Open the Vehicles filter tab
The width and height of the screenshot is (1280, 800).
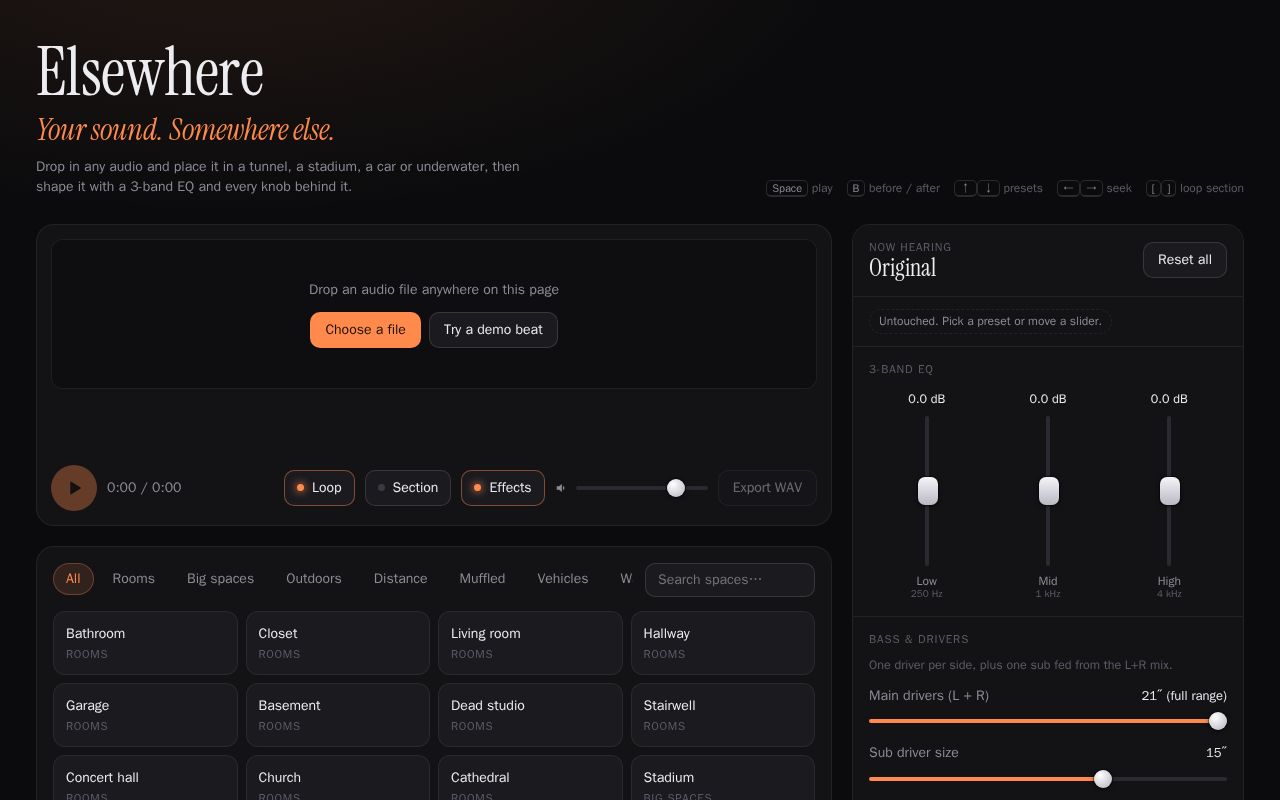tap(563, 579)
